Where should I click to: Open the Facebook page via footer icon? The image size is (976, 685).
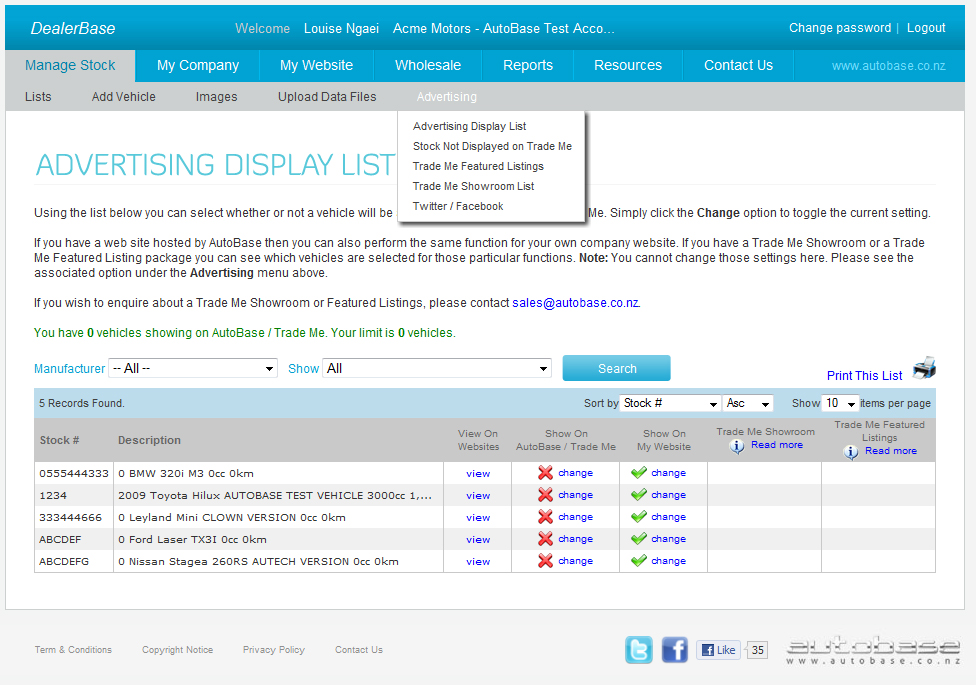click(x=674, y=650)
